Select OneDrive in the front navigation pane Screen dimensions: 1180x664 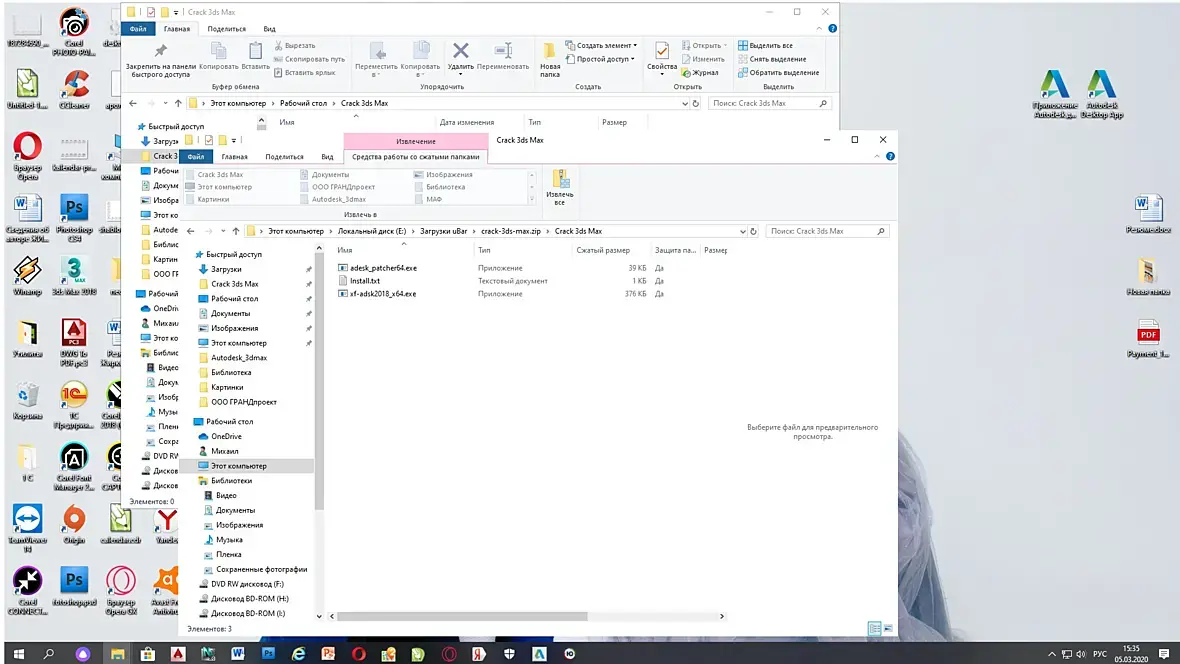226,436
